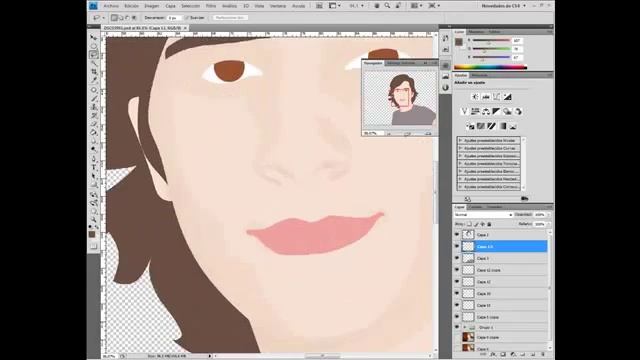
Task: Open the workspace Novedades de CS4 dropdown
Action: tap(504, 6)
